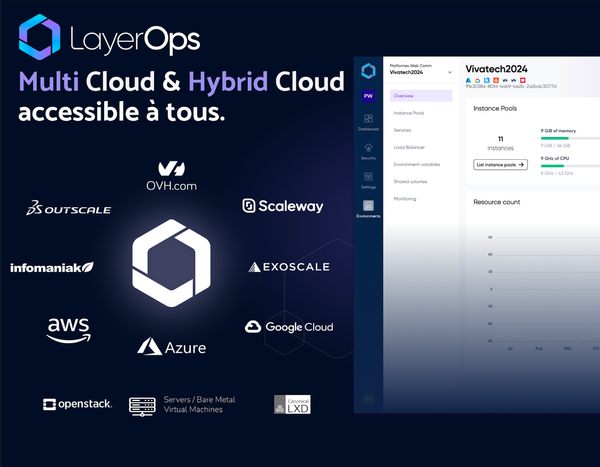The width and height of the screenshot is (600, 467).
Task: Click the Azure provider icon under Vivatech2024
Action: [x=468, y=80]
